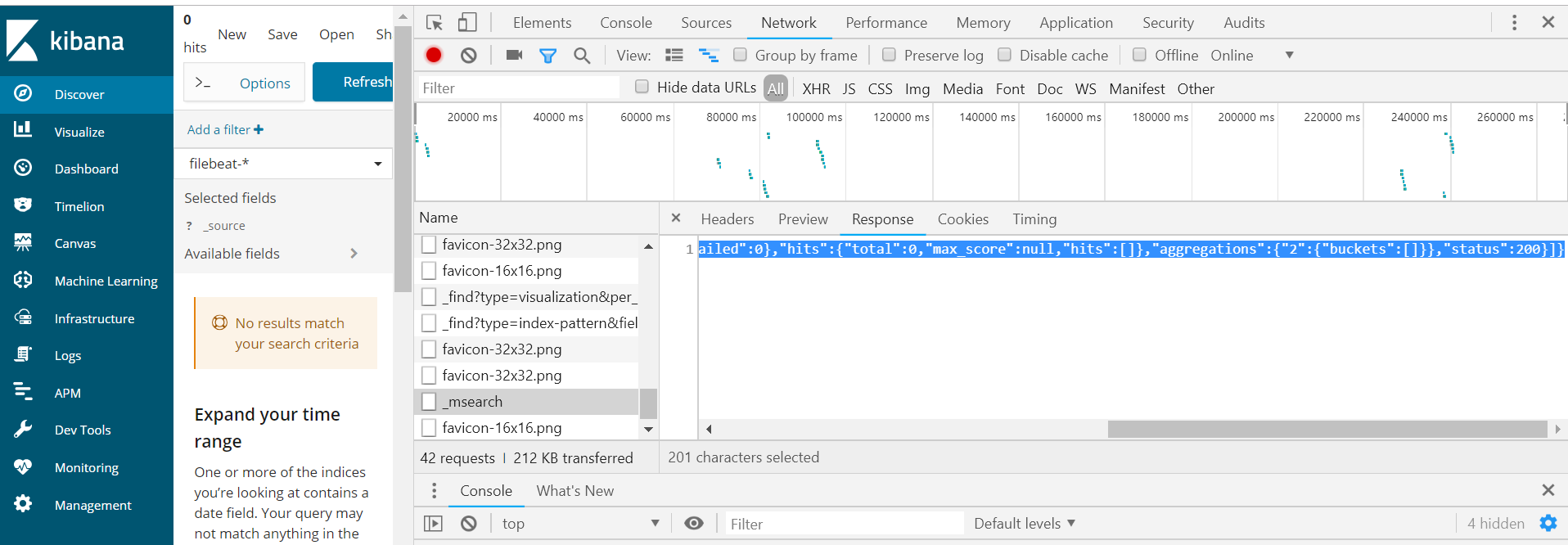Enable Preserve log checkbox

(x=889, y=55)
